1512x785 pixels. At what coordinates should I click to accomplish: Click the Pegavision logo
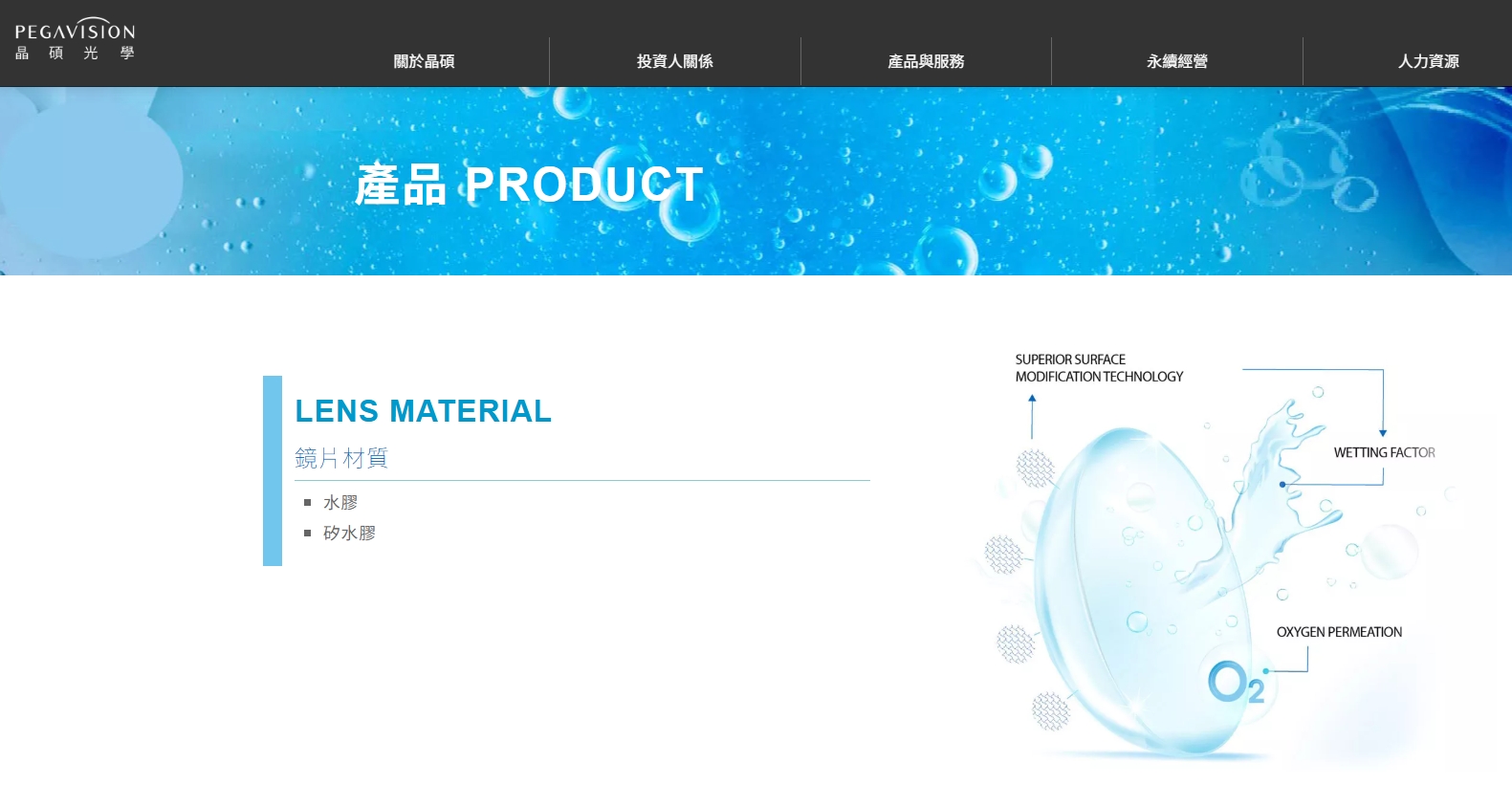(75, 39)
